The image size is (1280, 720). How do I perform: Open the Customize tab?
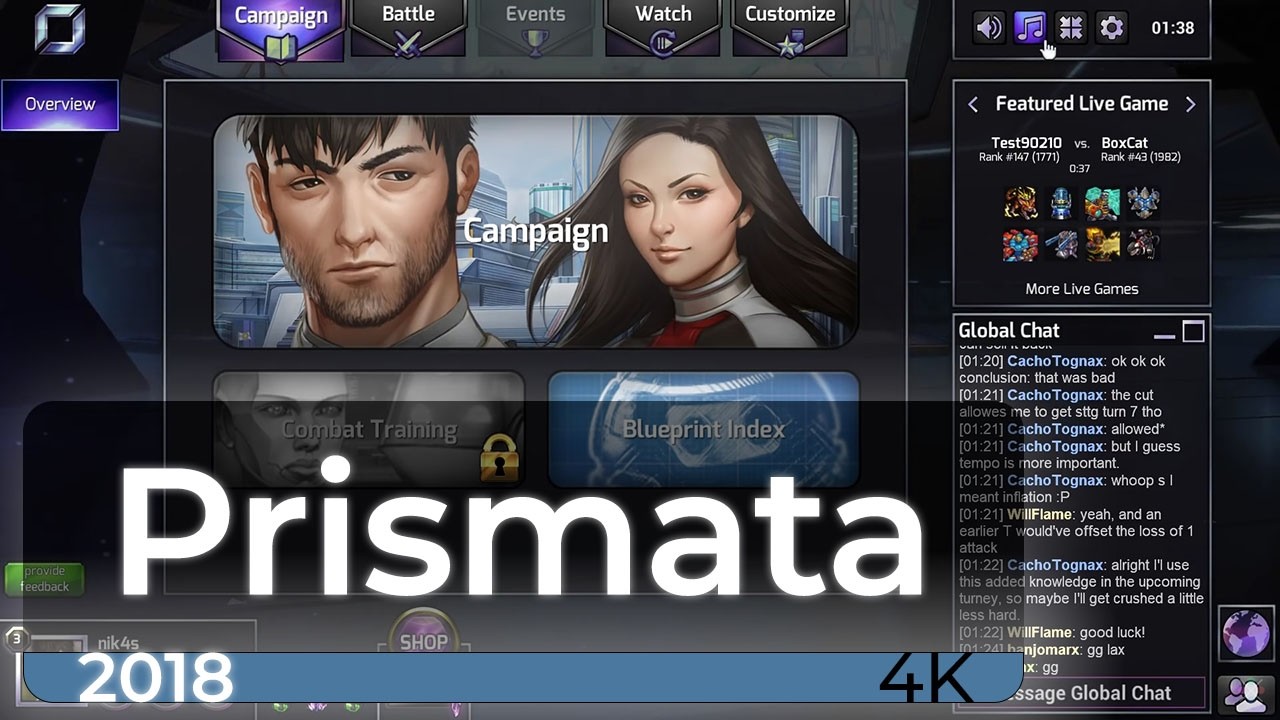790,29
